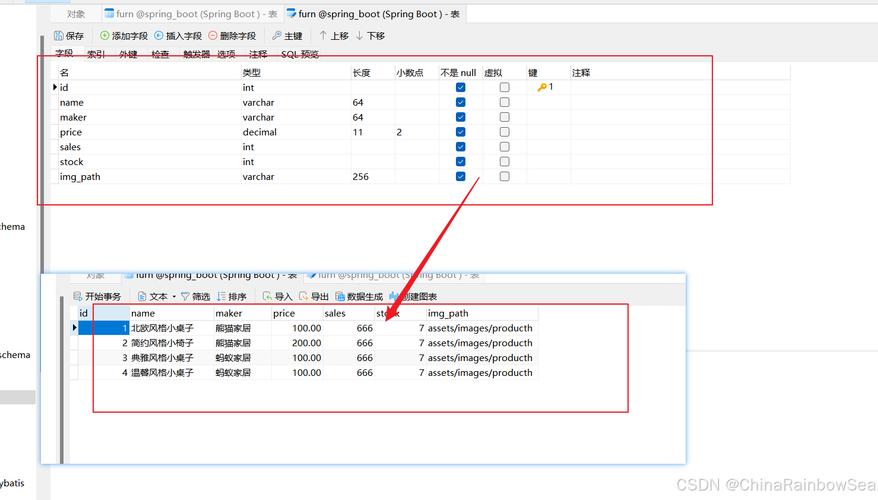The height and width of the screenshot is (500, 878).
Task: Select the 典雅风格小桌子 name cell
Action: click(171, 358)
